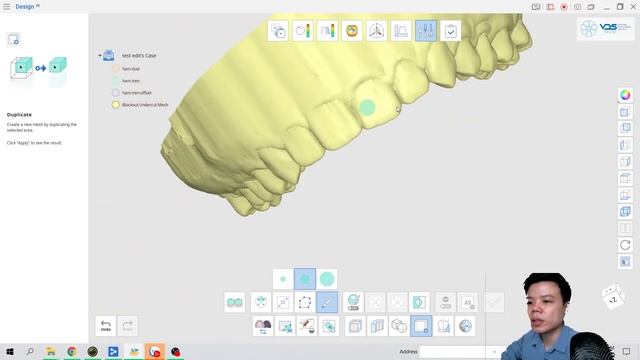Open the section thickness color-map tool
Viewport: 640px width, 360px height.
327,31
